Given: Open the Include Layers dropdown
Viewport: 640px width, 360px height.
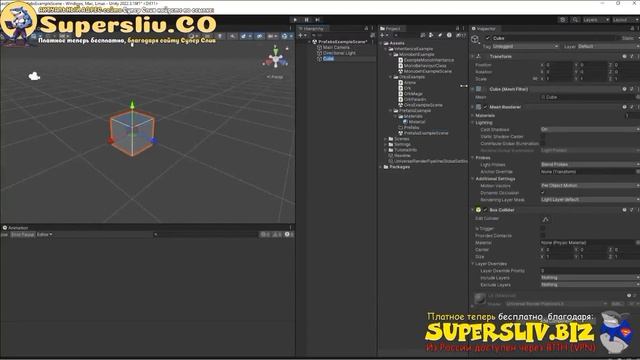Looking at the screenshot, I should tap(590, 278).
